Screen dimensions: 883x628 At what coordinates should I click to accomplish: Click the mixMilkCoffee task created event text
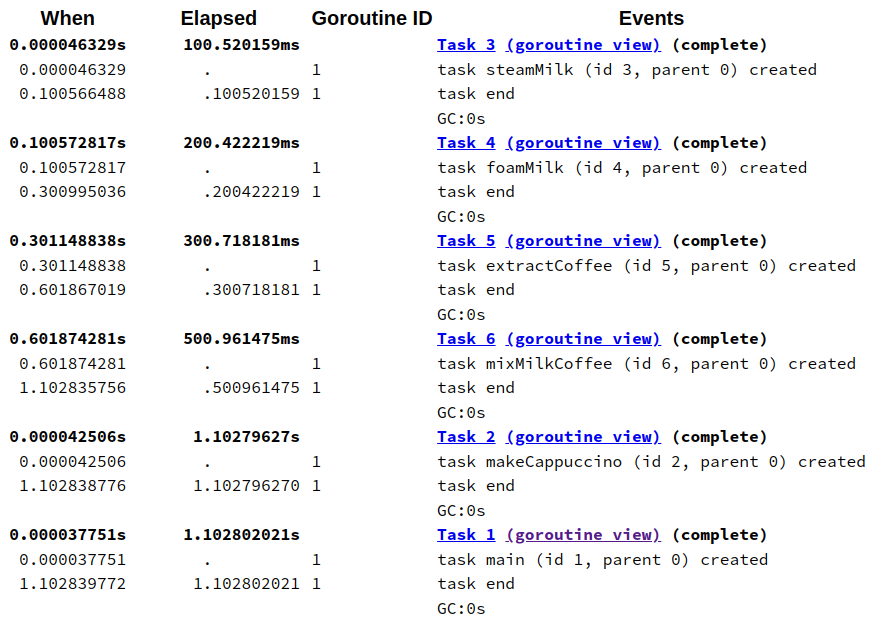click(x=646, y=364)
